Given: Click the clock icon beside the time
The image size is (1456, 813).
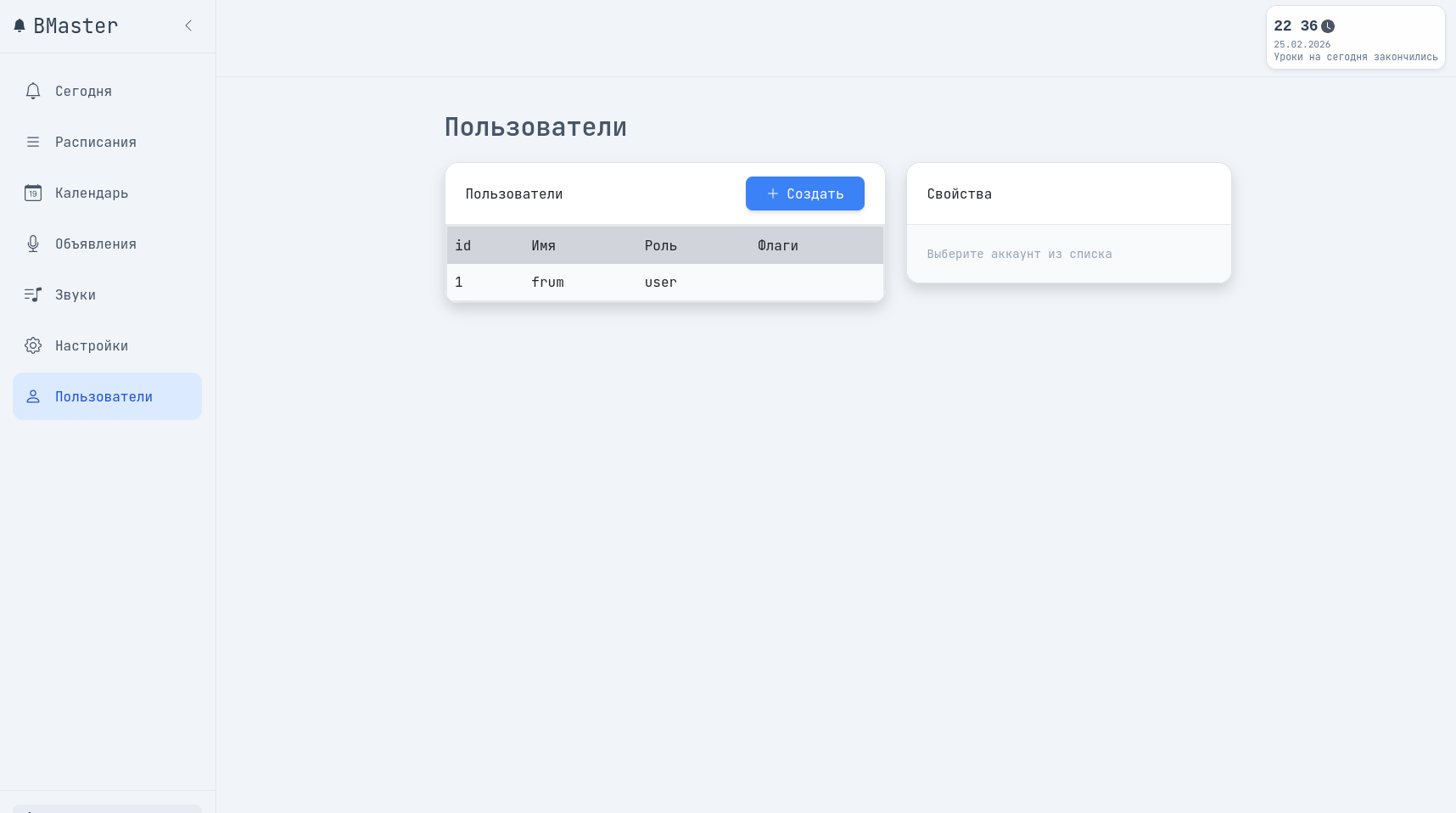Looking at the screenshot, I should pyautogui.click(x=1328, y=26).
